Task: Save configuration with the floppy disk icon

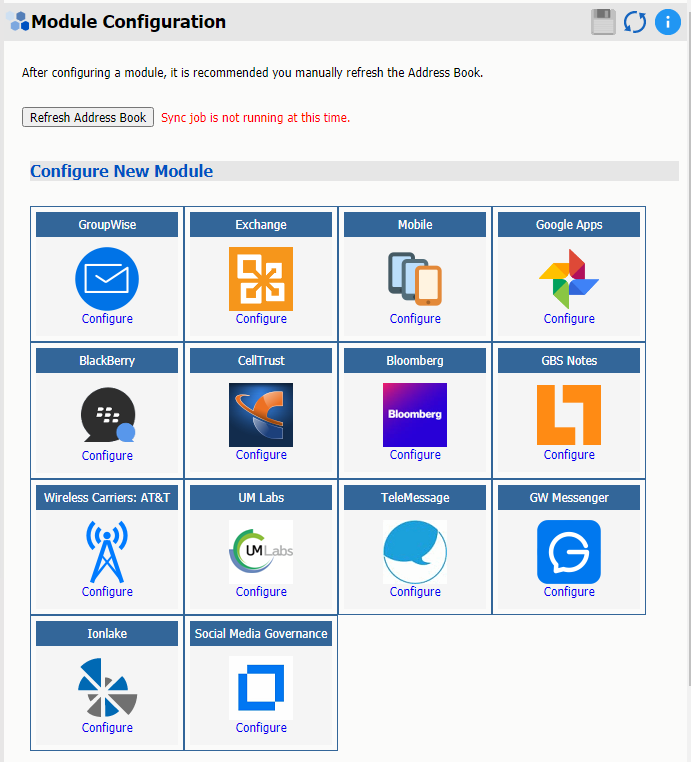Action: click(604, 22)
